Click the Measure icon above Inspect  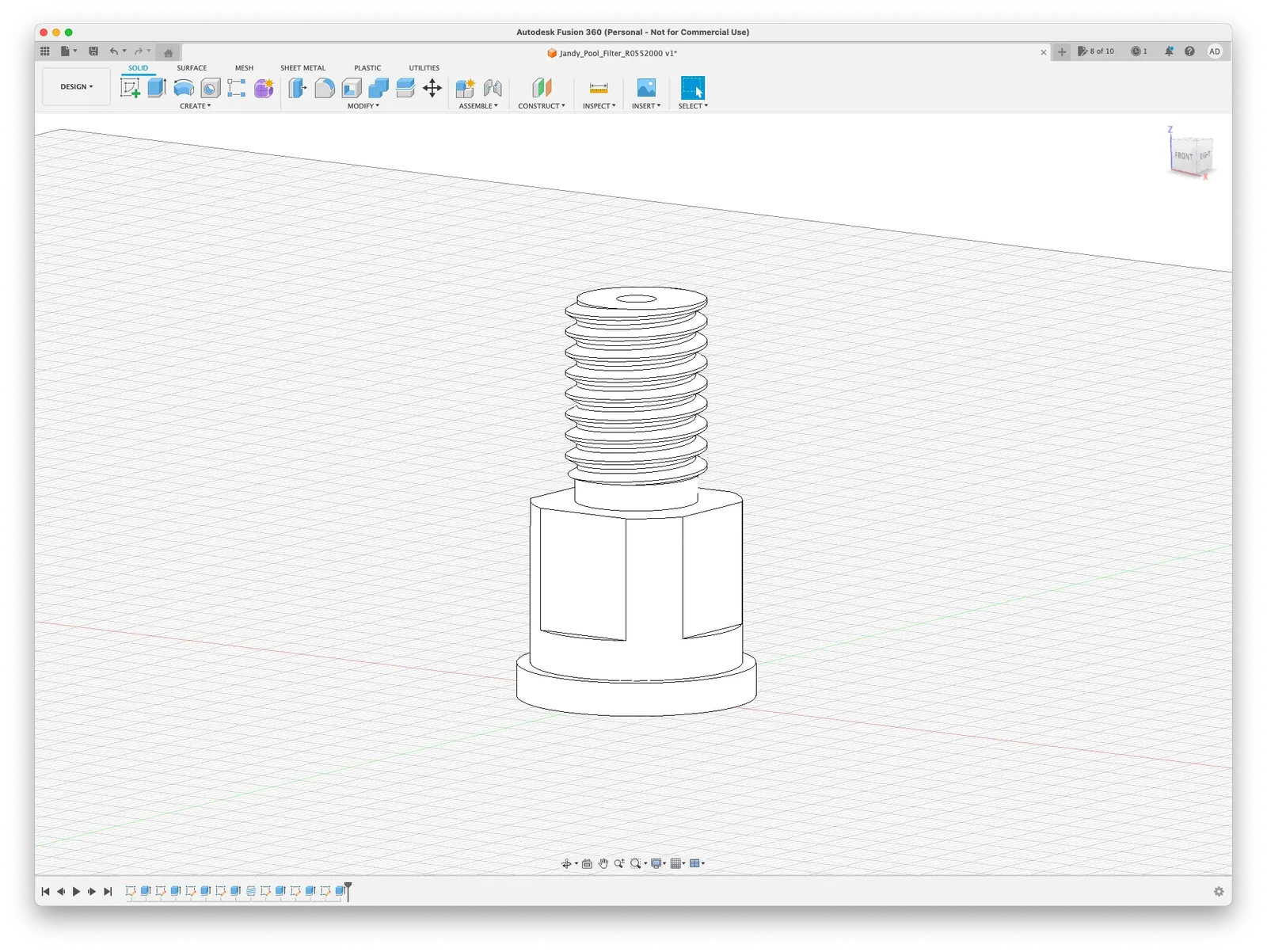pyautogui.click(x=599, y=88)
